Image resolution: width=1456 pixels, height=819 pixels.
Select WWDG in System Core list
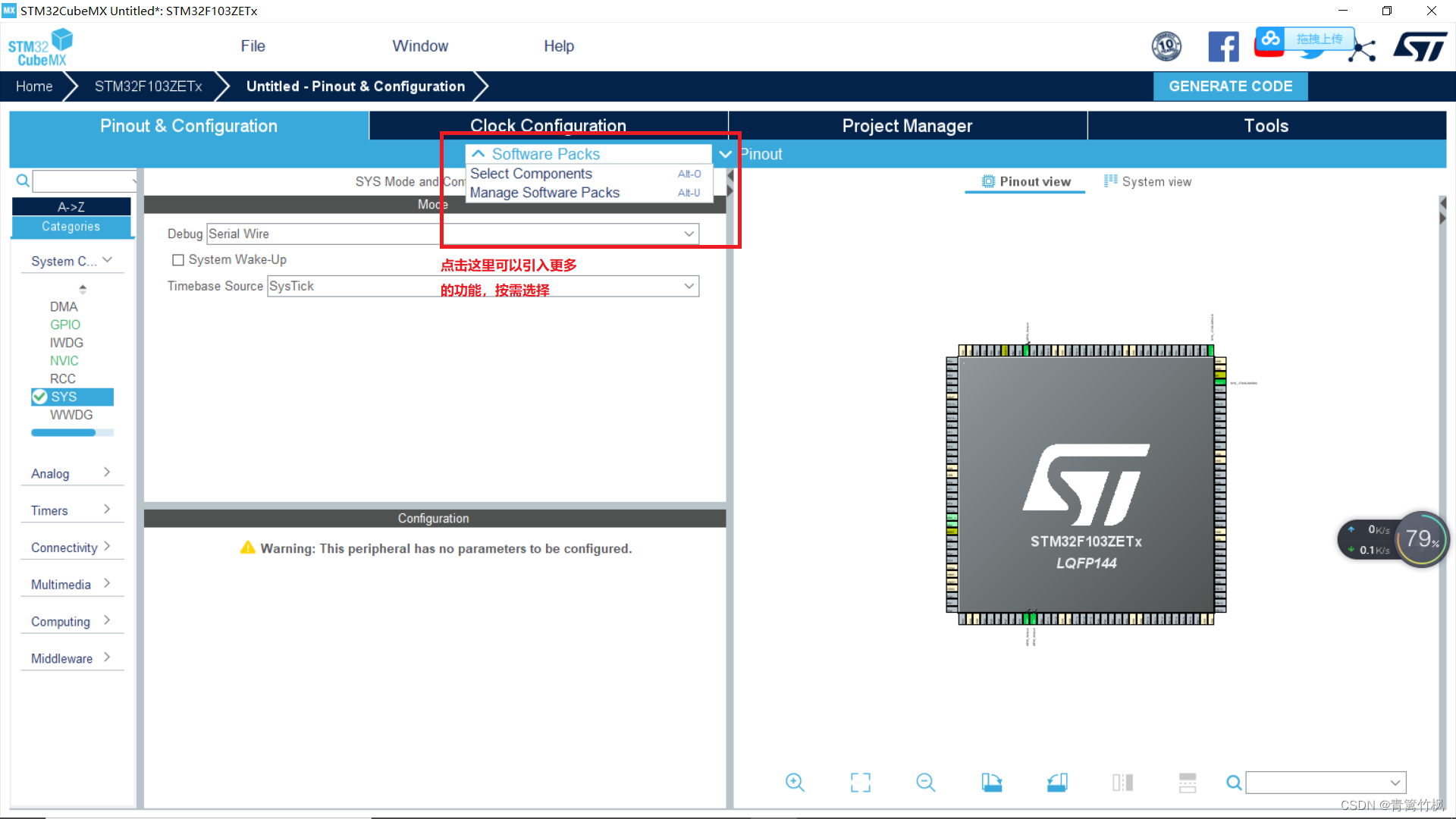71,415
